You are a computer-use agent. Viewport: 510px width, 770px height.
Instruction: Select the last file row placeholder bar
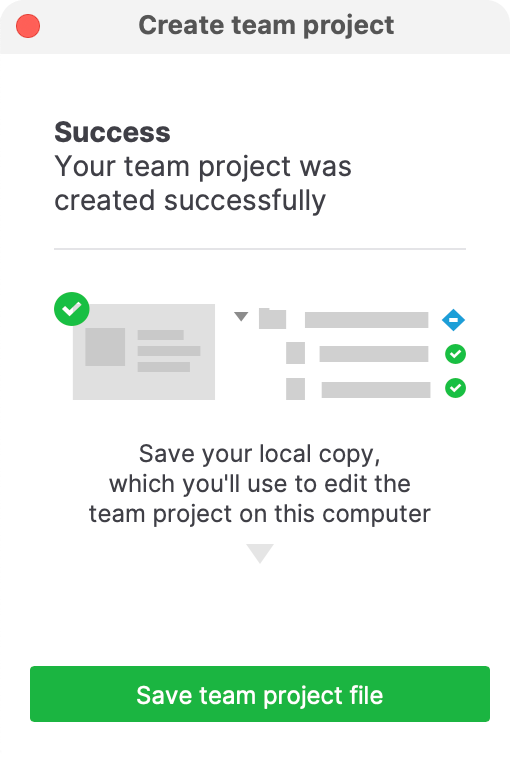click(376, 390)
